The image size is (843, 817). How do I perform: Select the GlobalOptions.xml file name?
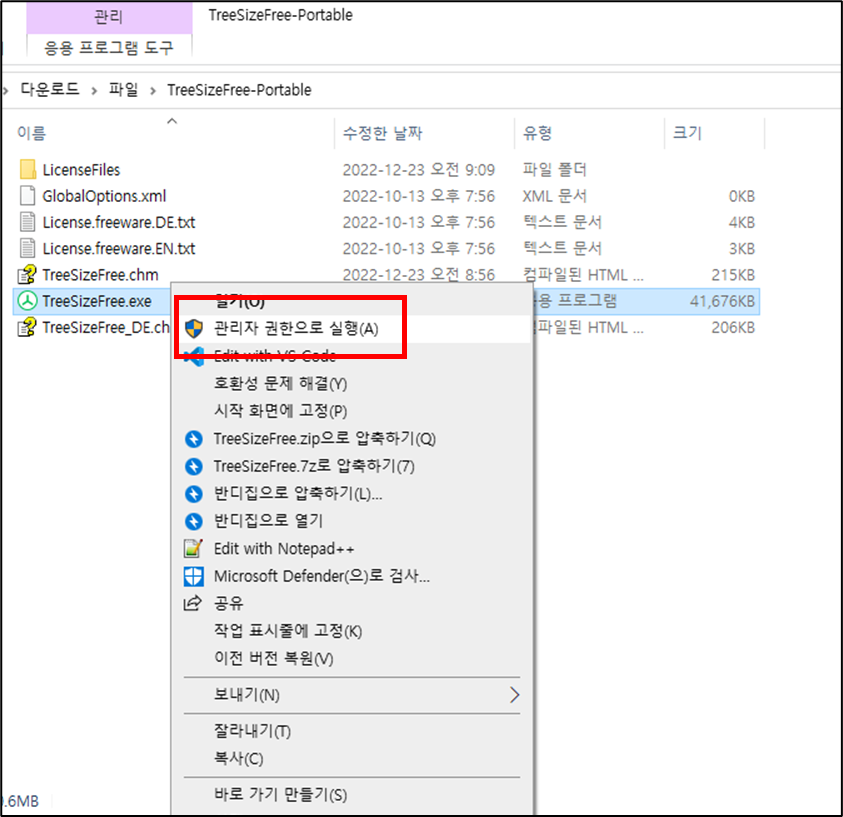[x=105, y=196]
